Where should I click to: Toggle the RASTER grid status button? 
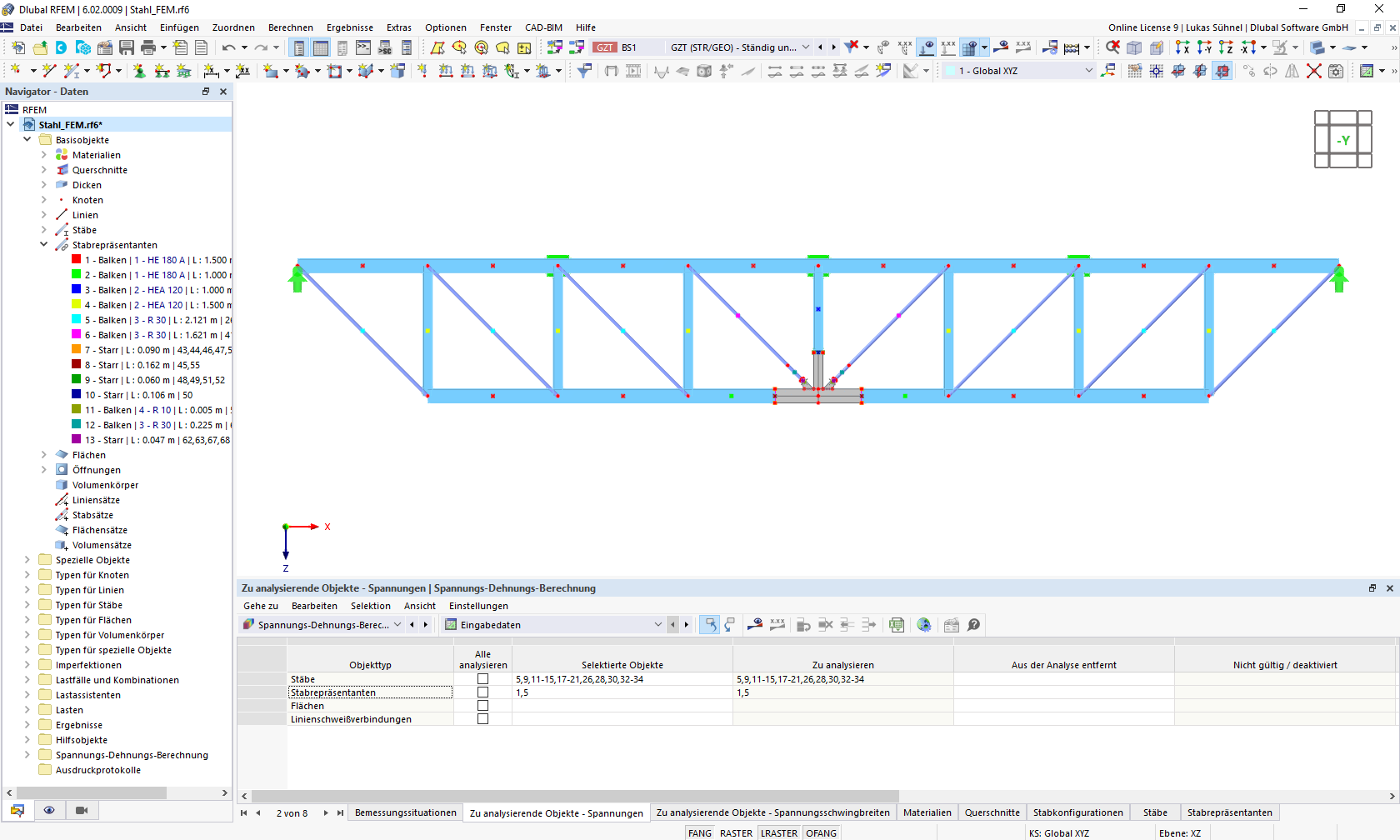(x=736, y=833)
